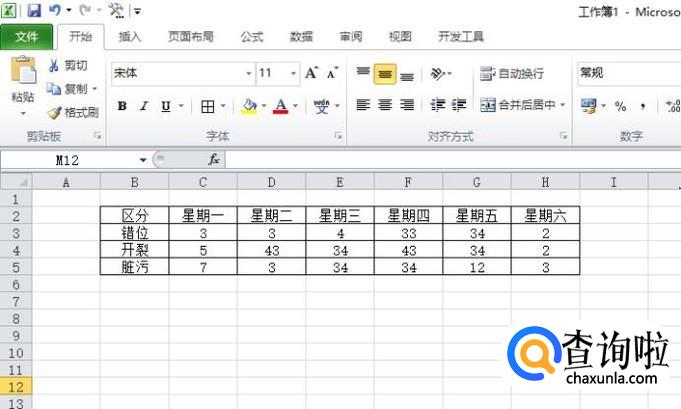Select Bottom Align icon
The height and width of the screenshot is (409, 681).
(407, 76)
